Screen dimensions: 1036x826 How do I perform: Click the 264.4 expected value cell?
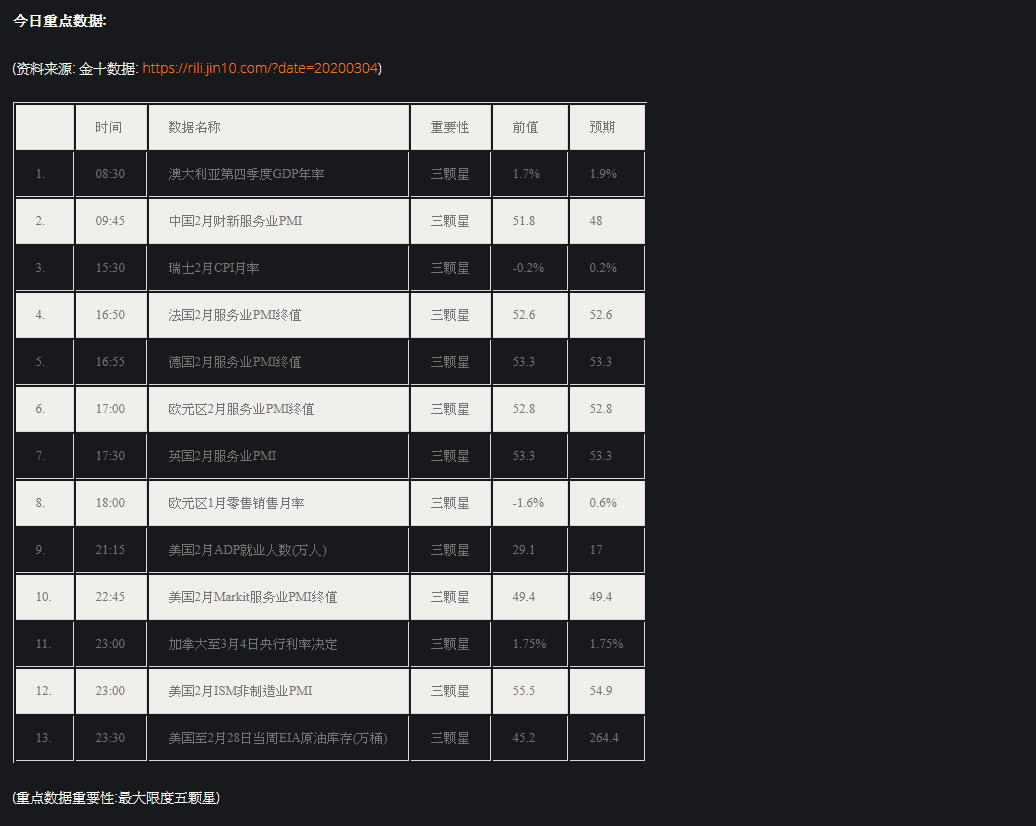click(x=607, y=737)
